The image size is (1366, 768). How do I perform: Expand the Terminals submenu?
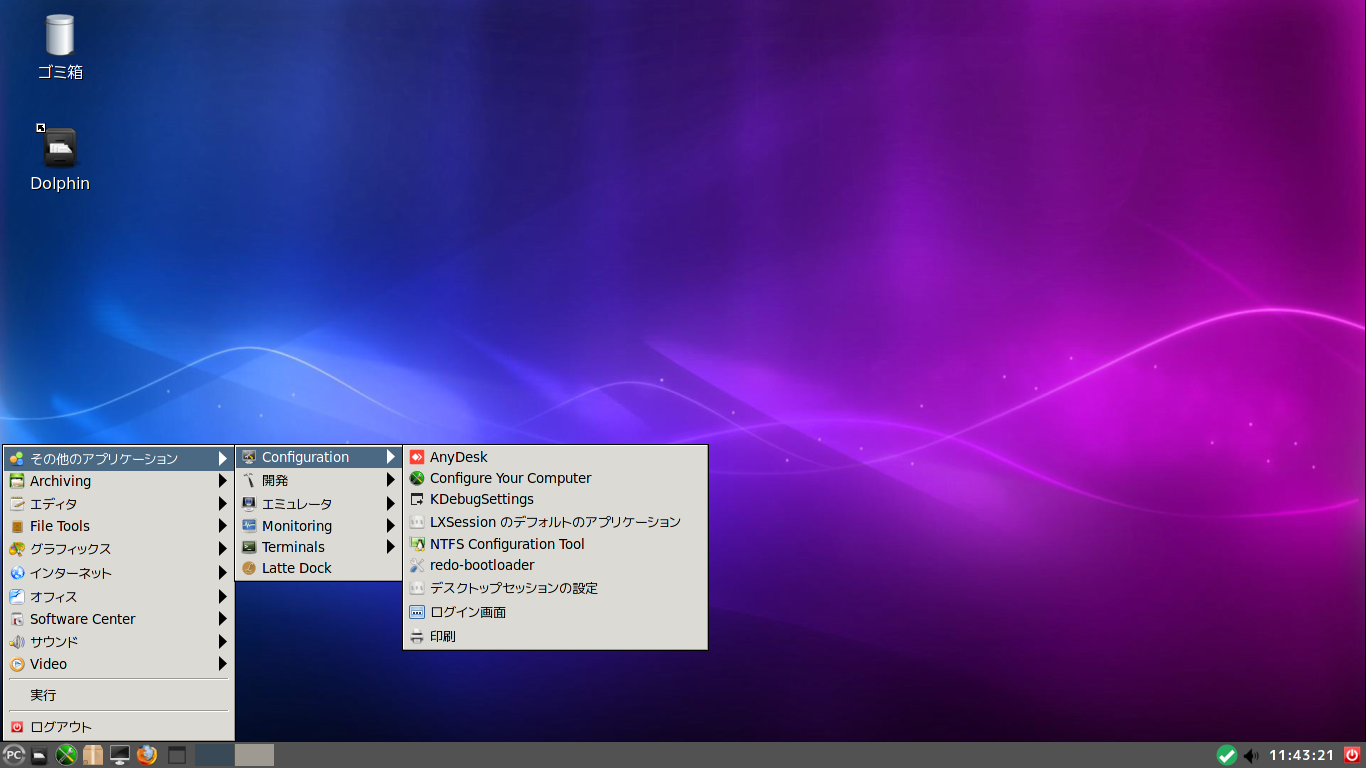tap(319, 547)
